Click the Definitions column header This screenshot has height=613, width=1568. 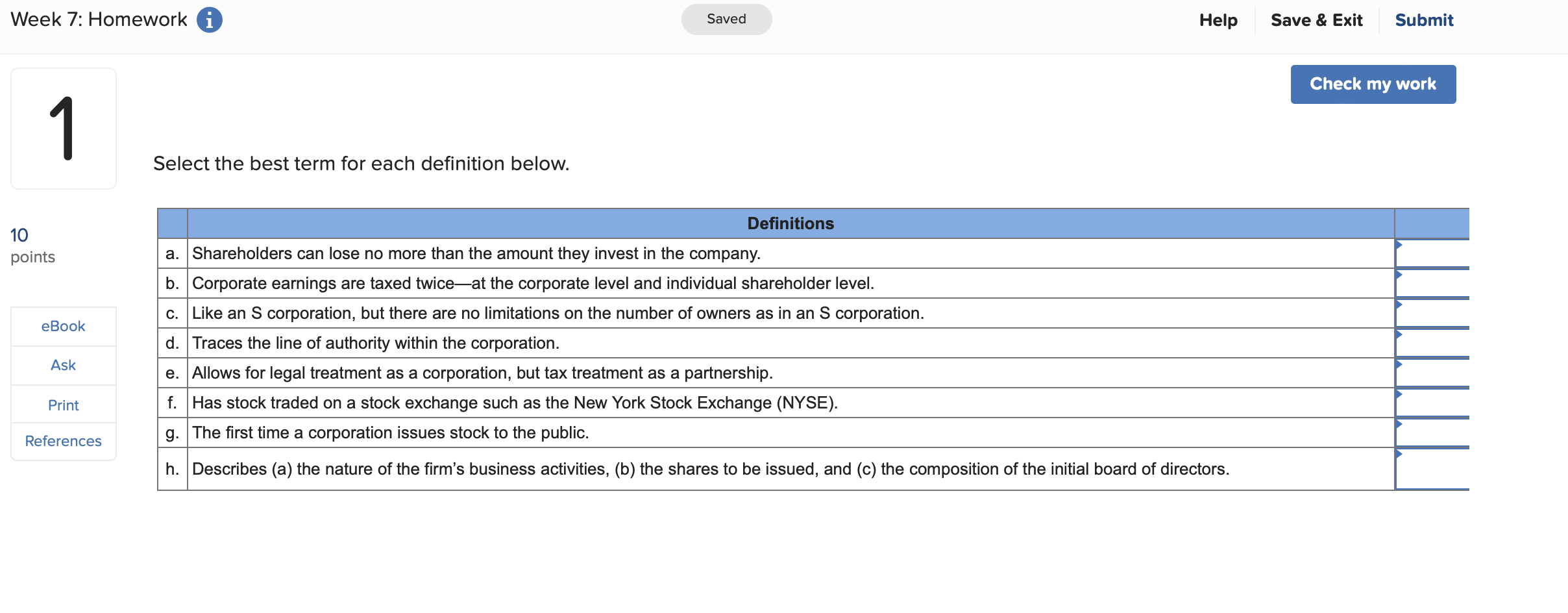click(x=789, y=223)
